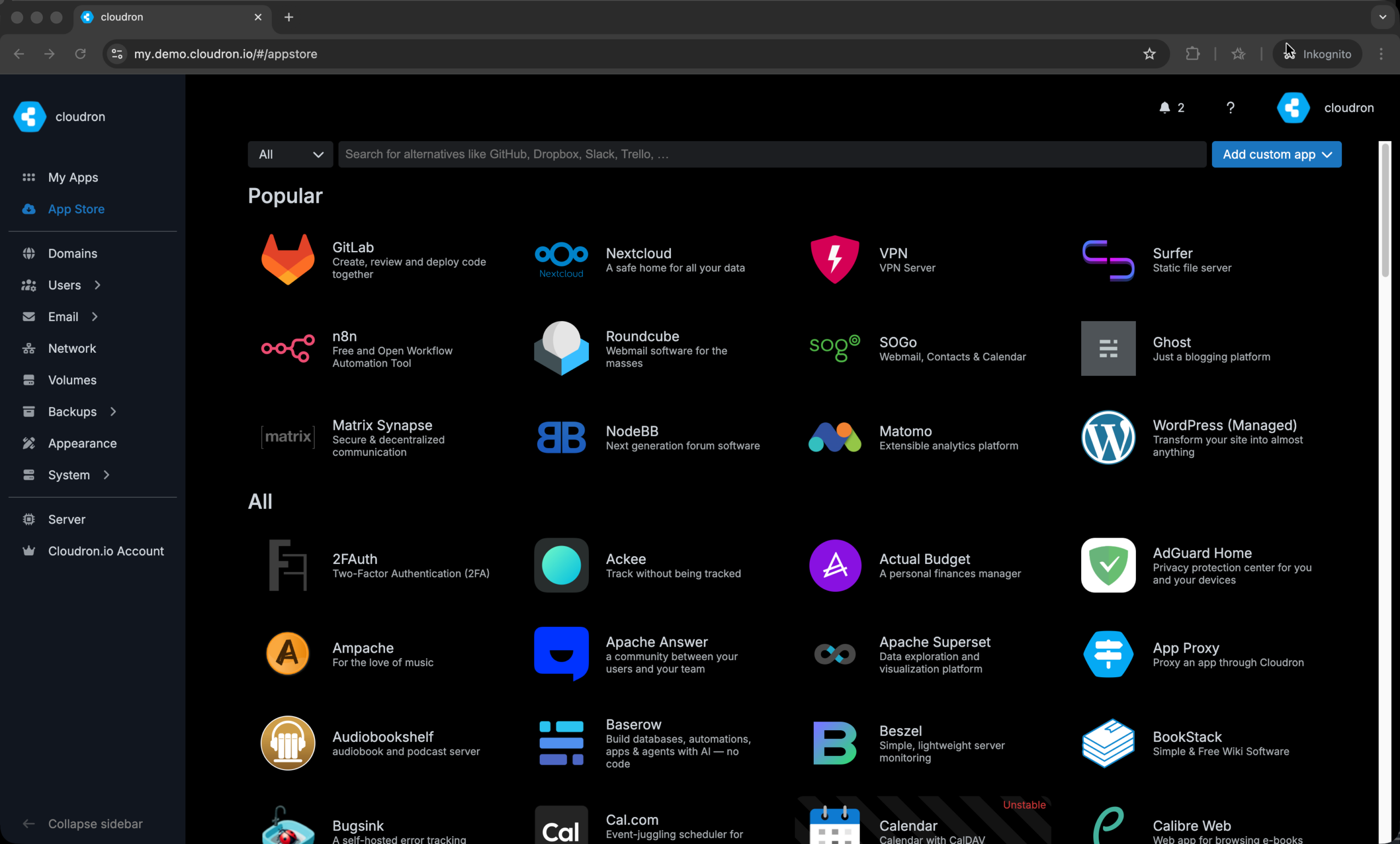
Task: Click the 2FAuth app icon
Action: [288, 565]
